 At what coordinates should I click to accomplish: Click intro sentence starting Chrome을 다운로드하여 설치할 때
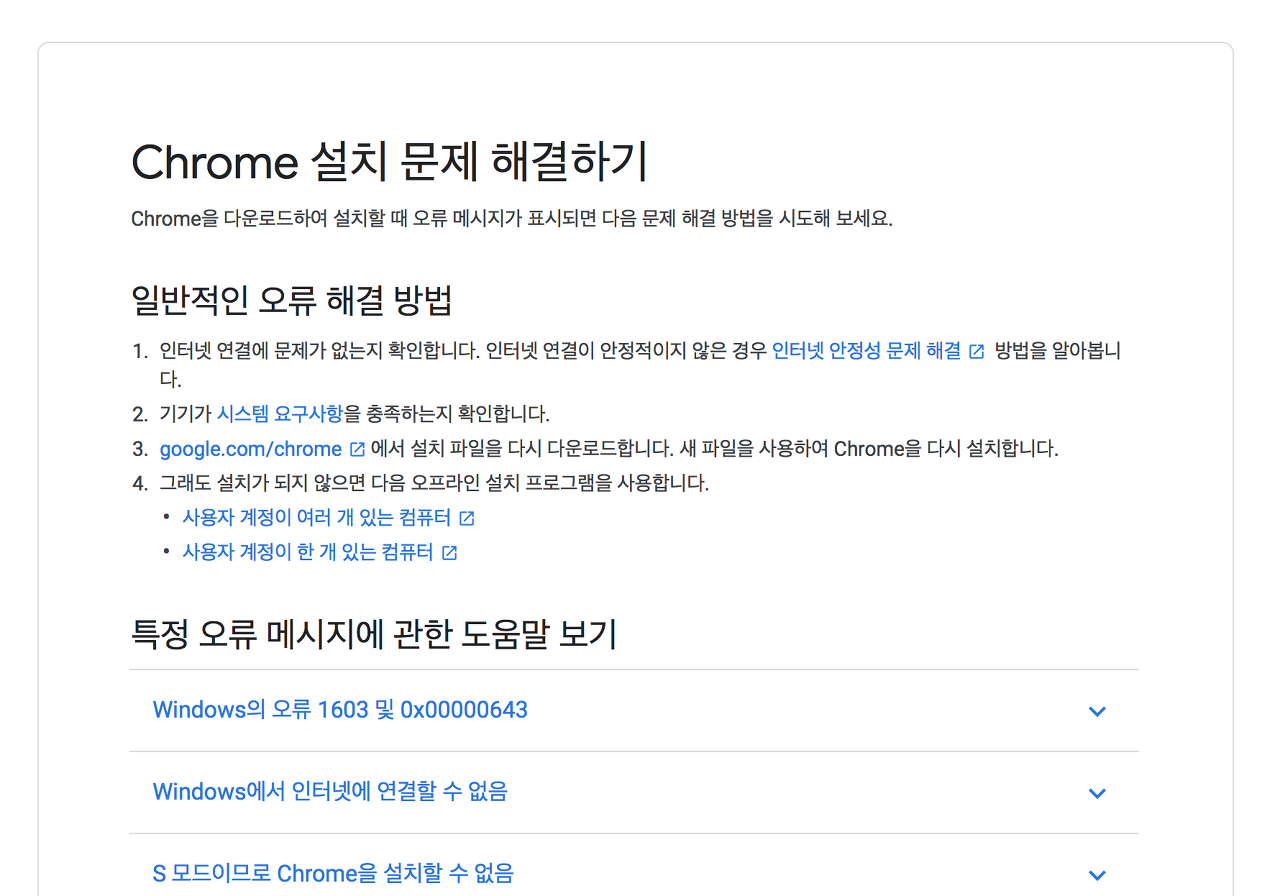point(512,219)
